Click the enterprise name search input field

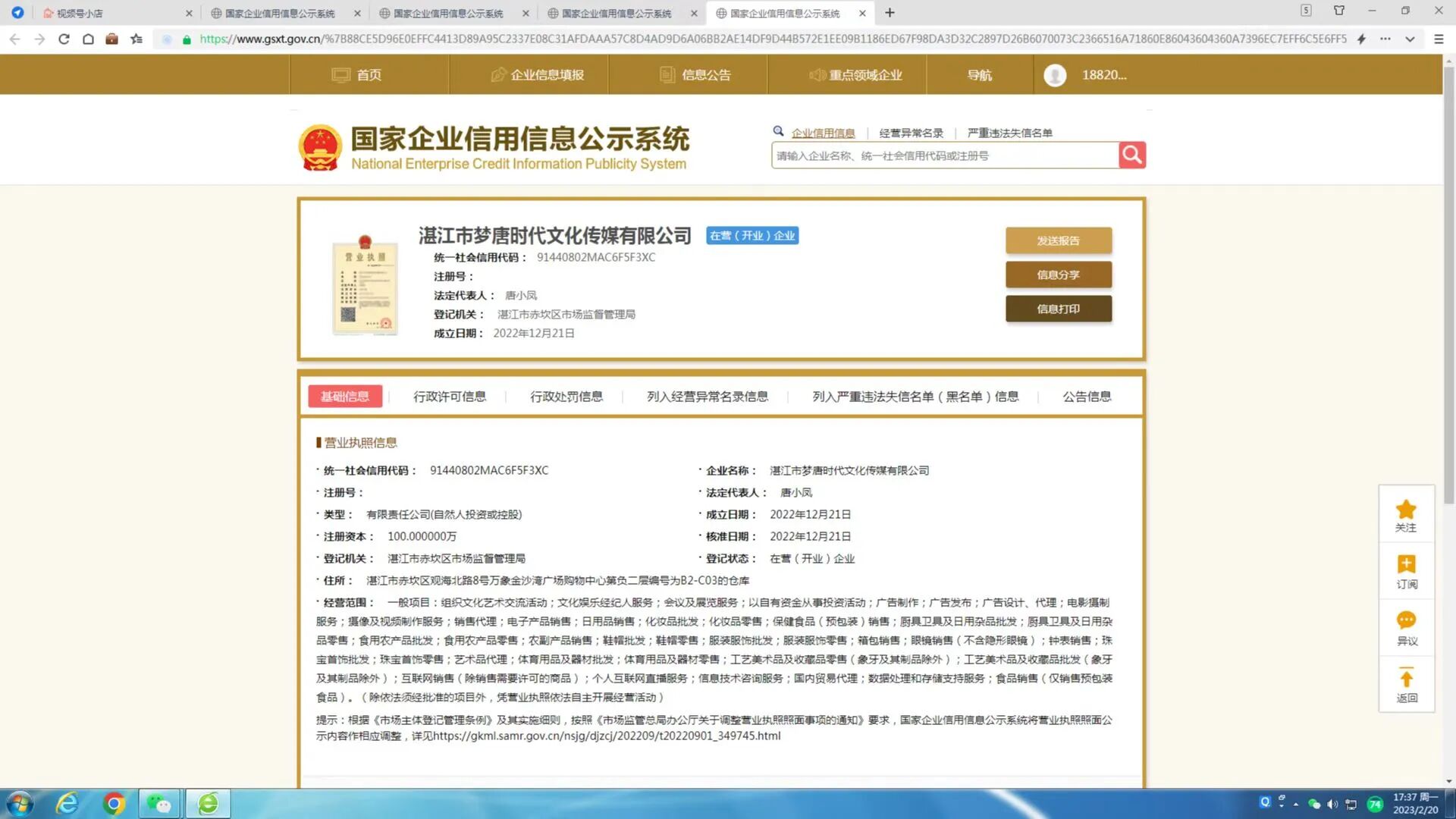[944, 155]
